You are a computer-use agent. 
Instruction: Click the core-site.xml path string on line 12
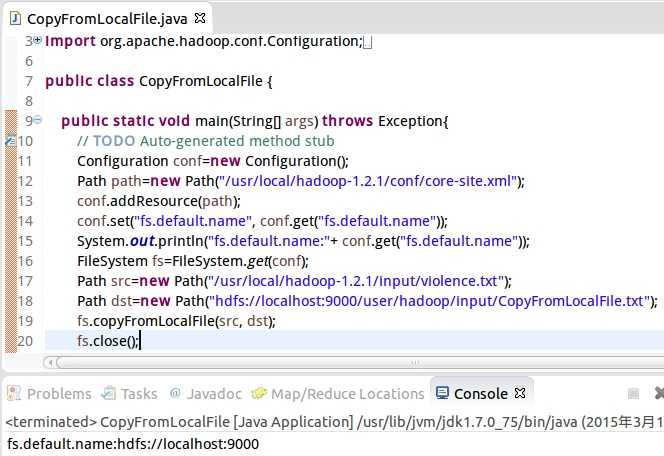pyautogui.click(x=368, y=181)
